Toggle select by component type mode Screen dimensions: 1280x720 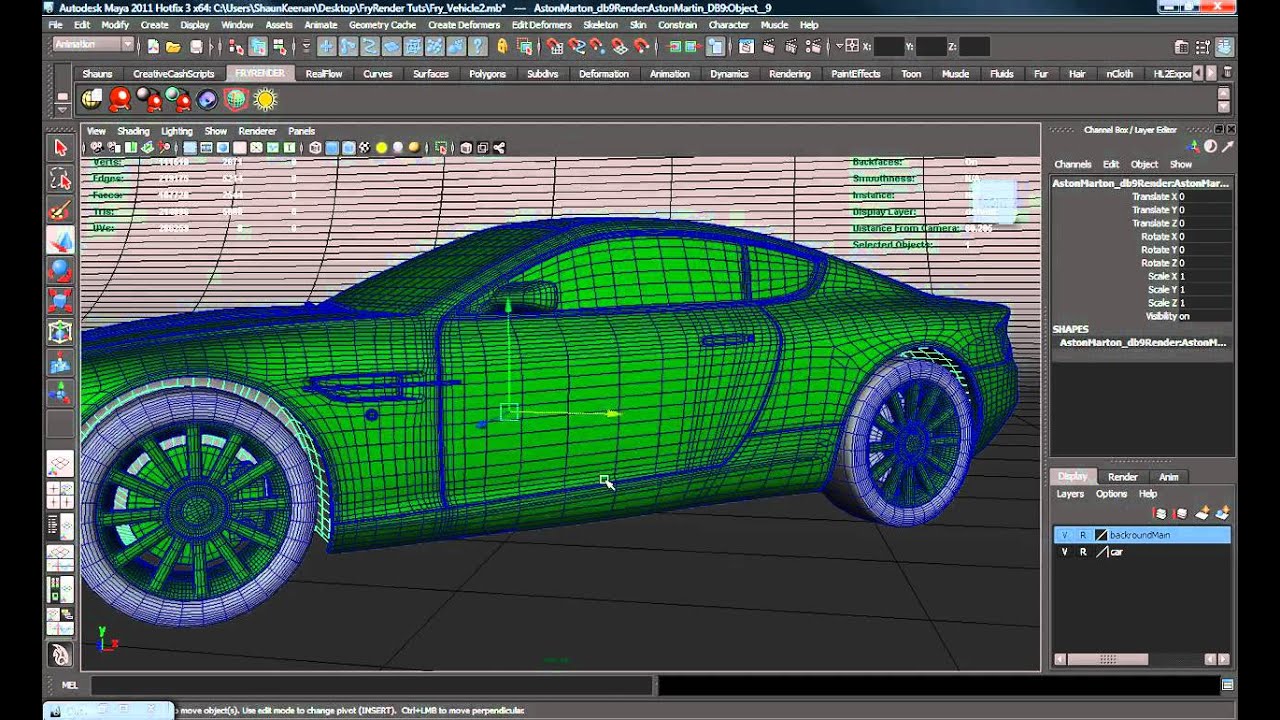279,46
